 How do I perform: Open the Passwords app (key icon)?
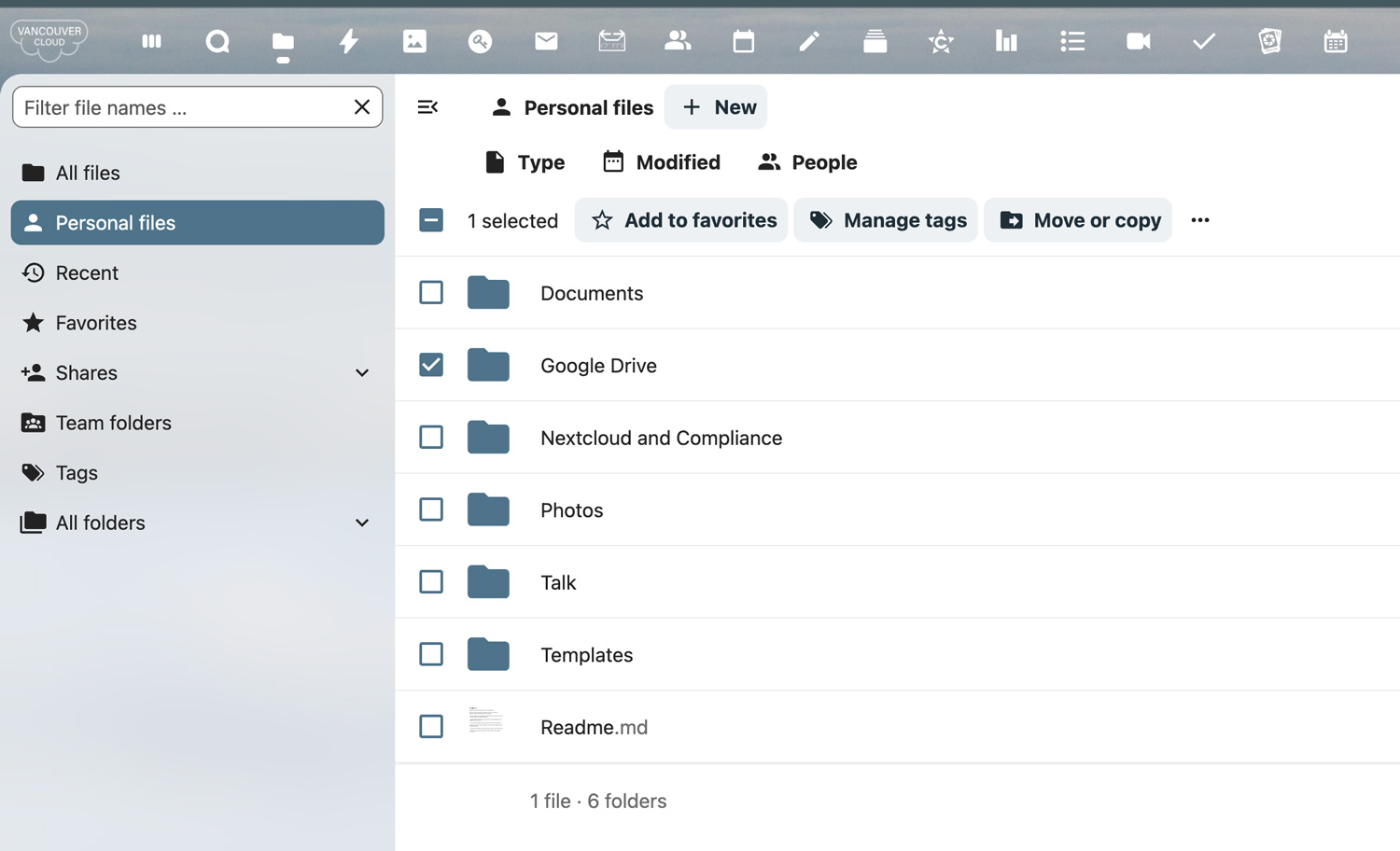click(x=480, y=41)
